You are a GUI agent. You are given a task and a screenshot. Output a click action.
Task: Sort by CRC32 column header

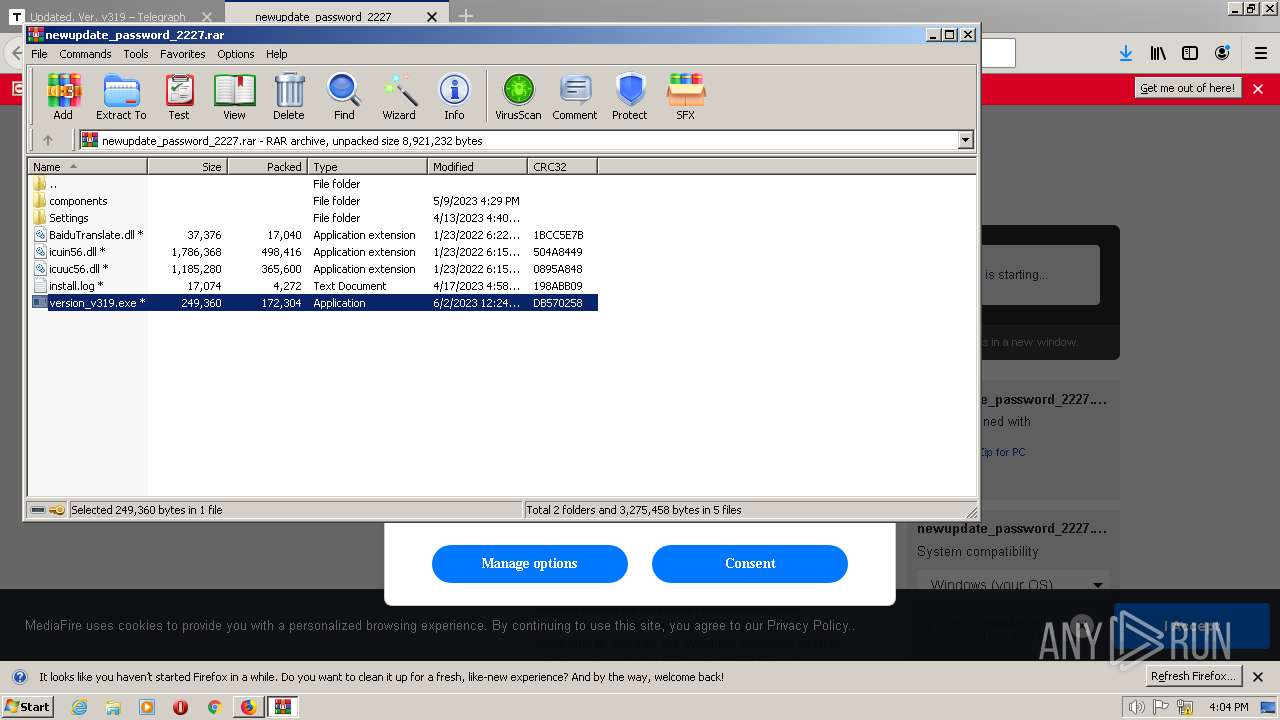563,167
